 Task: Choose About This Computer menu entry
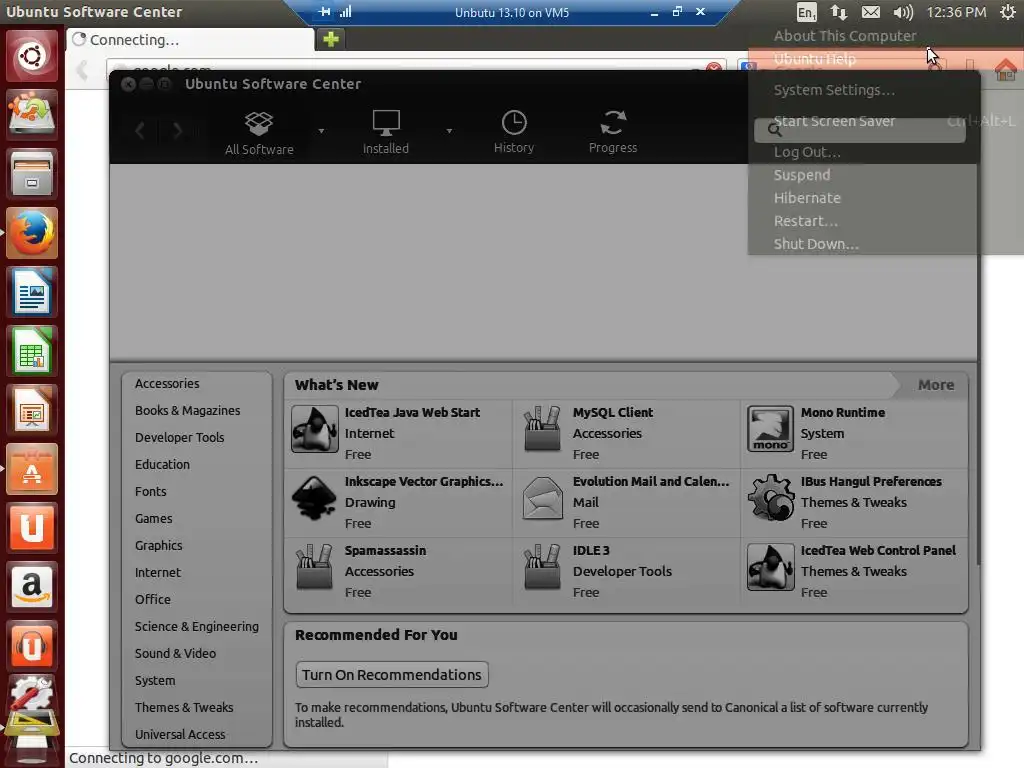tap(845, 36)
